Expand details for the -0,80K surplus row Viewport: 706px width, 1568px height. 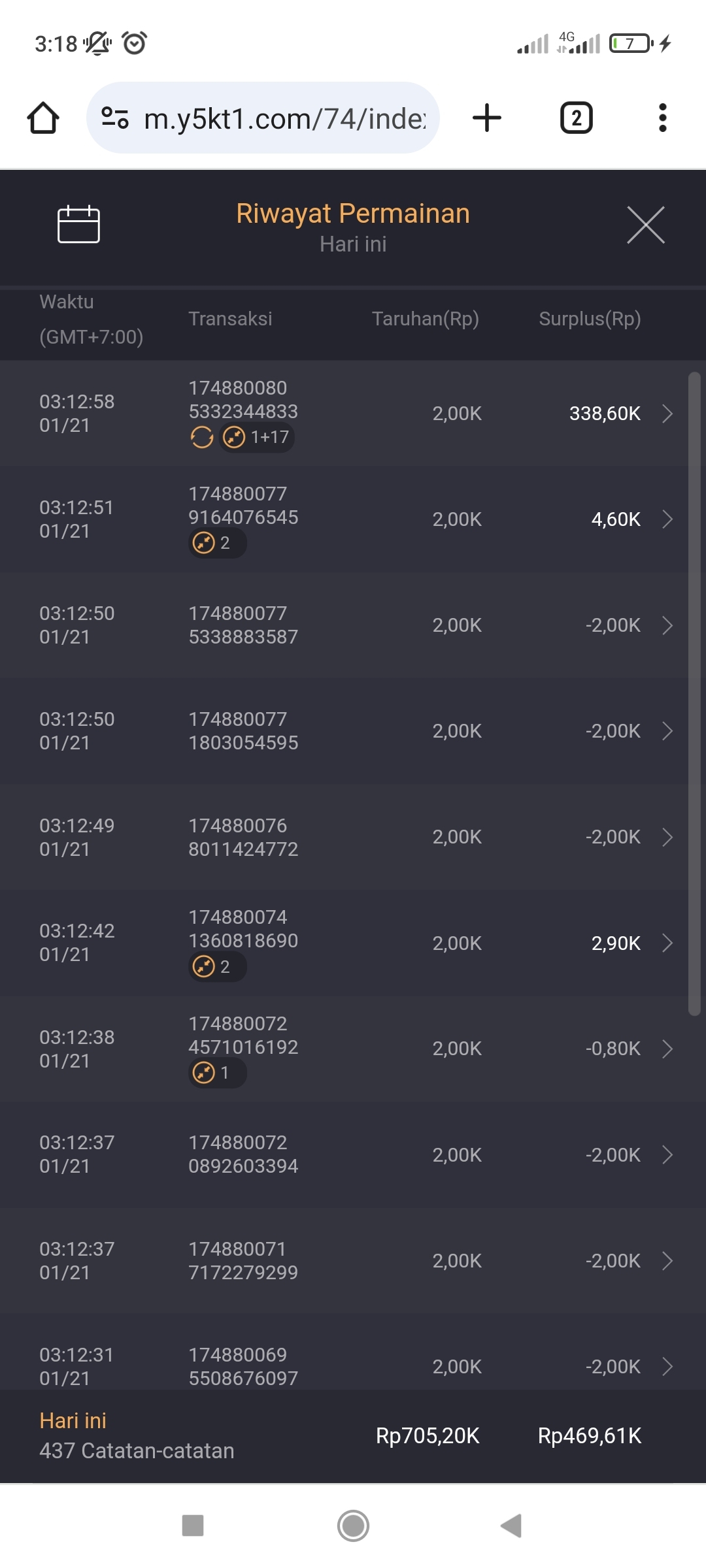[667, 1049]
